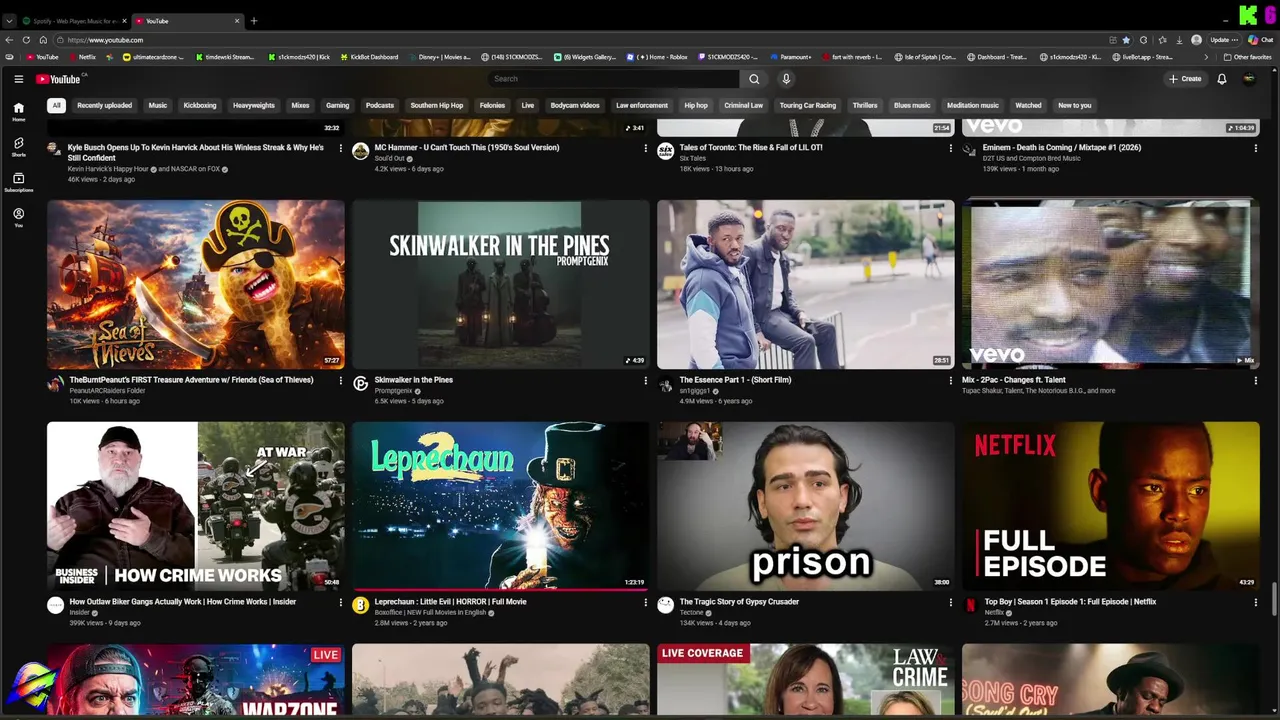
Task: Open Insider channel avatar icon
Action: click(x=55, y=605)
